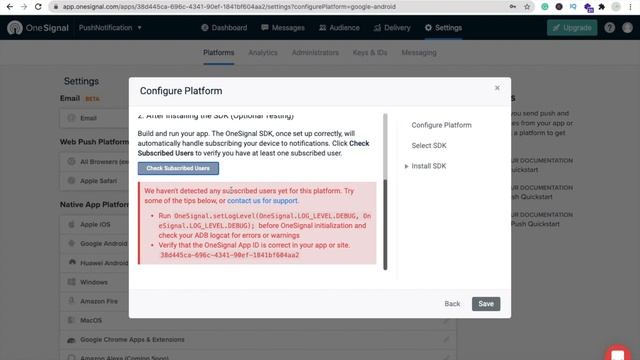Select the Install SDK step
Screen dimensions: 640x360
[429, 166]
